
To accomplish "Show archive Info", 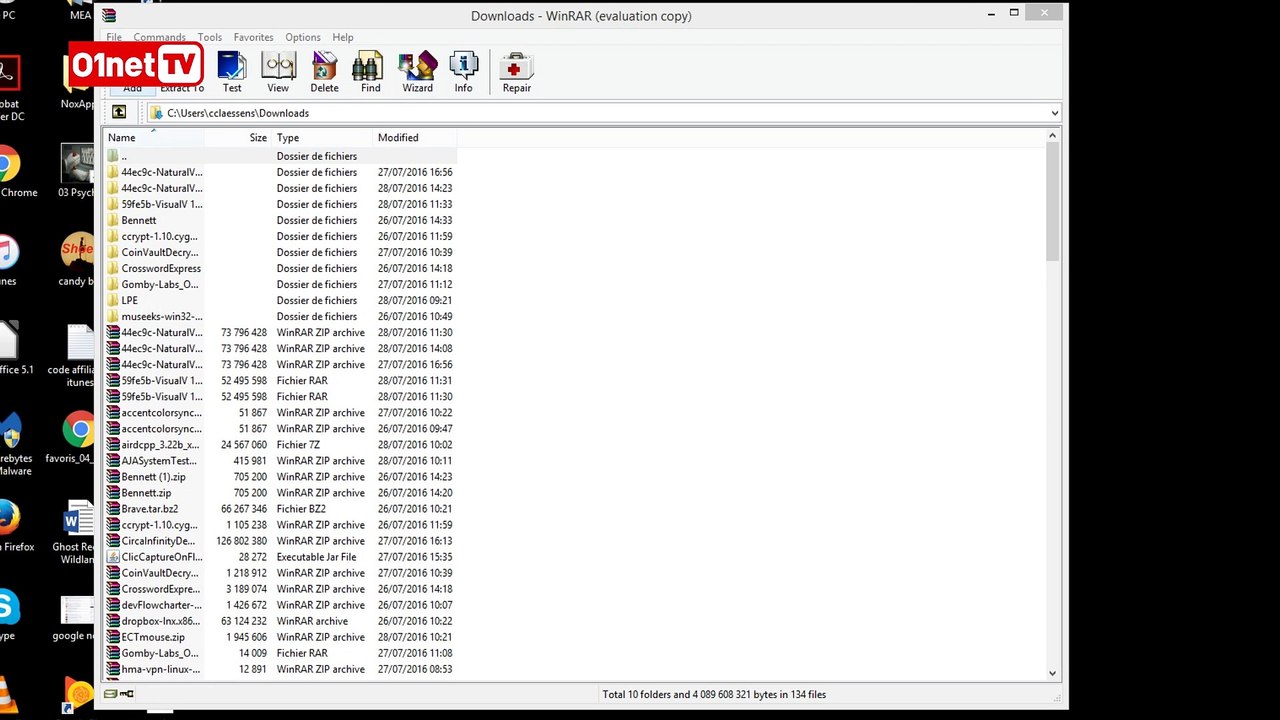I will [x=463, y=72].
